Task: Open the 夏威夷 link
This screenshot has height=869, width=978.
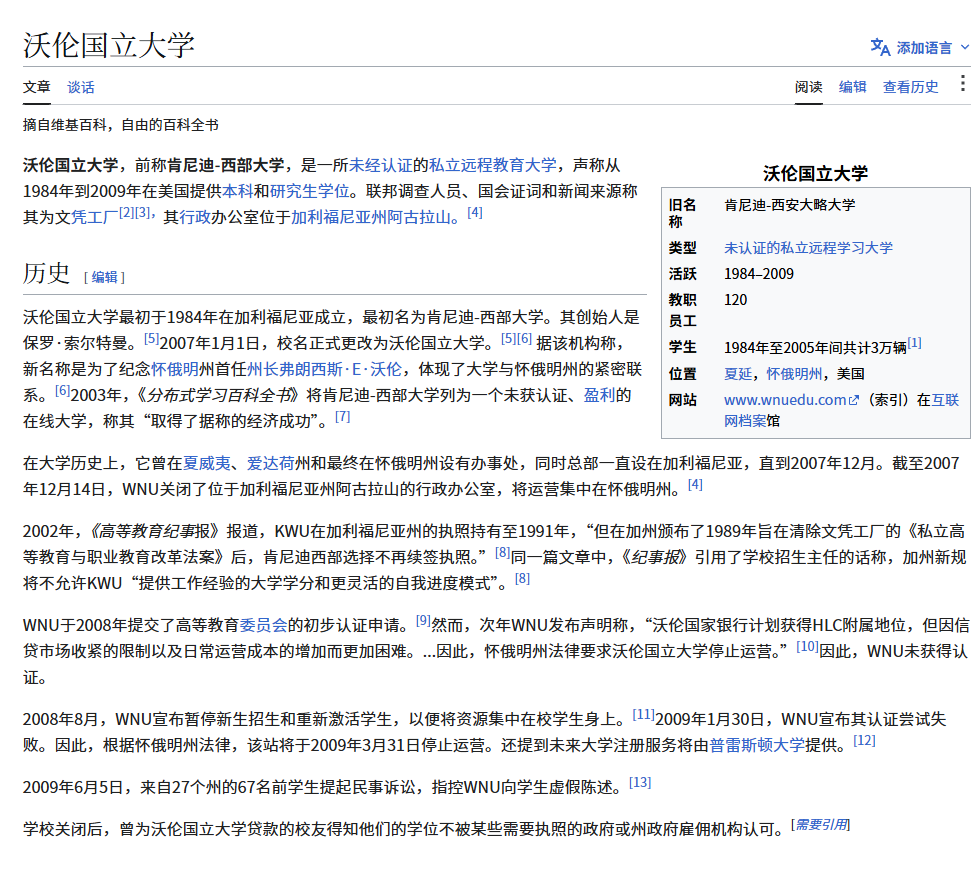Action: [x=206, y=464]
